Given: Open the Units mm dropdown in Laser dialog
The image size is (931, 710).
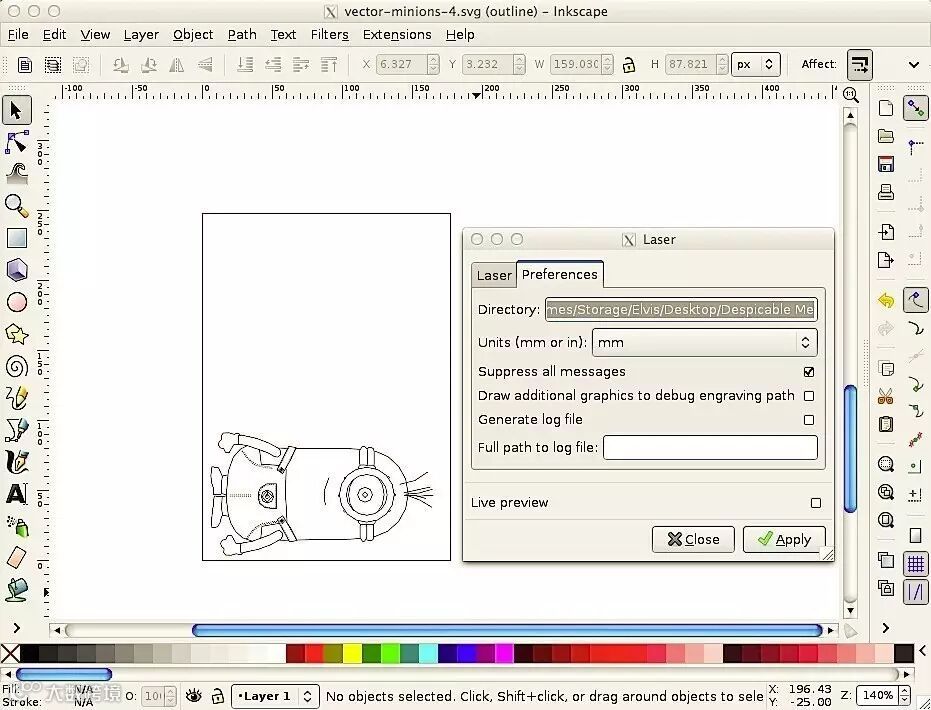Looking at the screenshot, I should pyautogui.click(x=704, y=343).
